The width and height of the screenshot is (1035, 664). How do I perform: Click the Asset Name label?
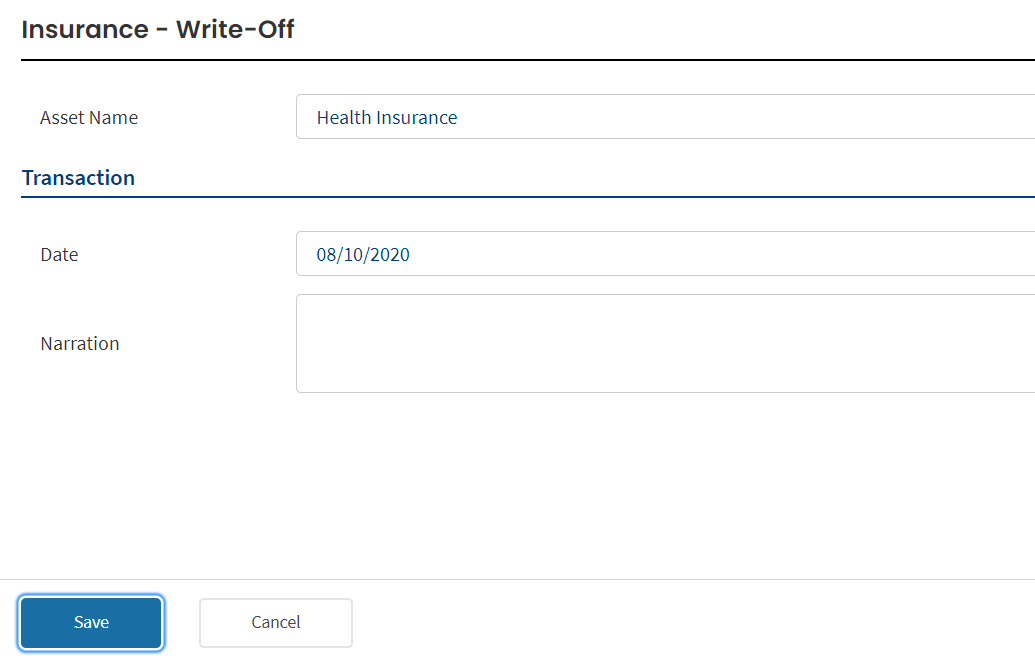point(89,117)
